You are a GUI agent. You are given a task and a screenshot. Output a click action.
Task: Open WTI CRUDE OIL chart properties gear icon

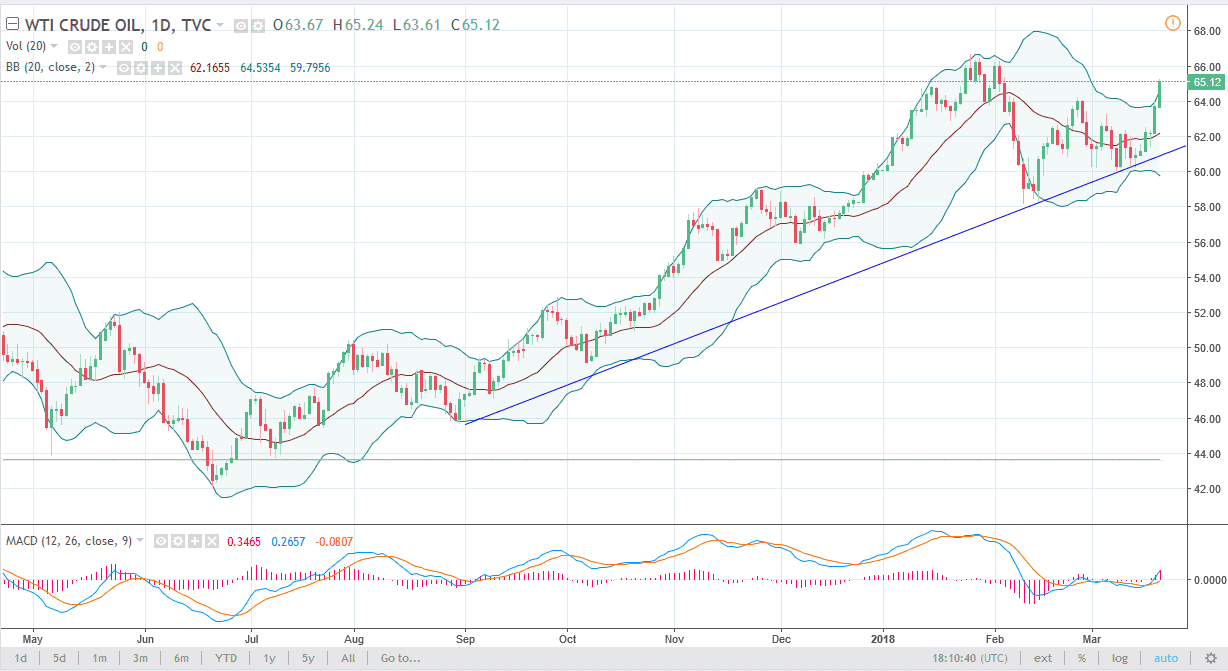(x=260, y=25)
